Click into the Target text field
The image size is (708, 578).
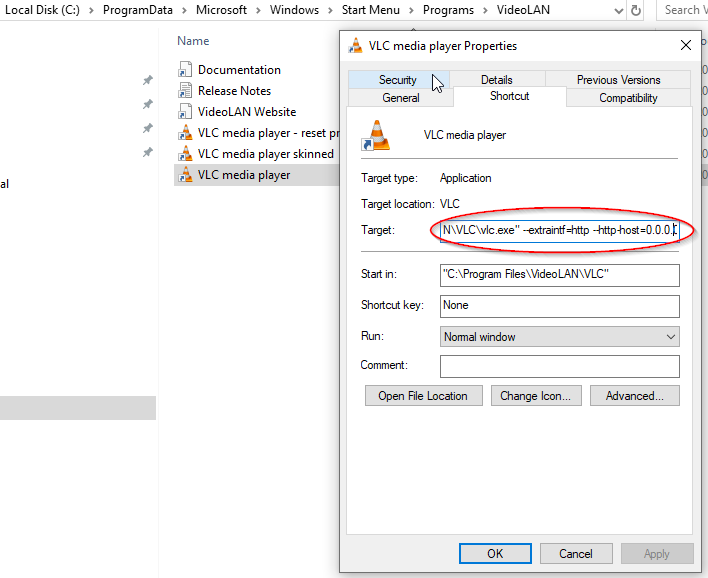point(559,230)
